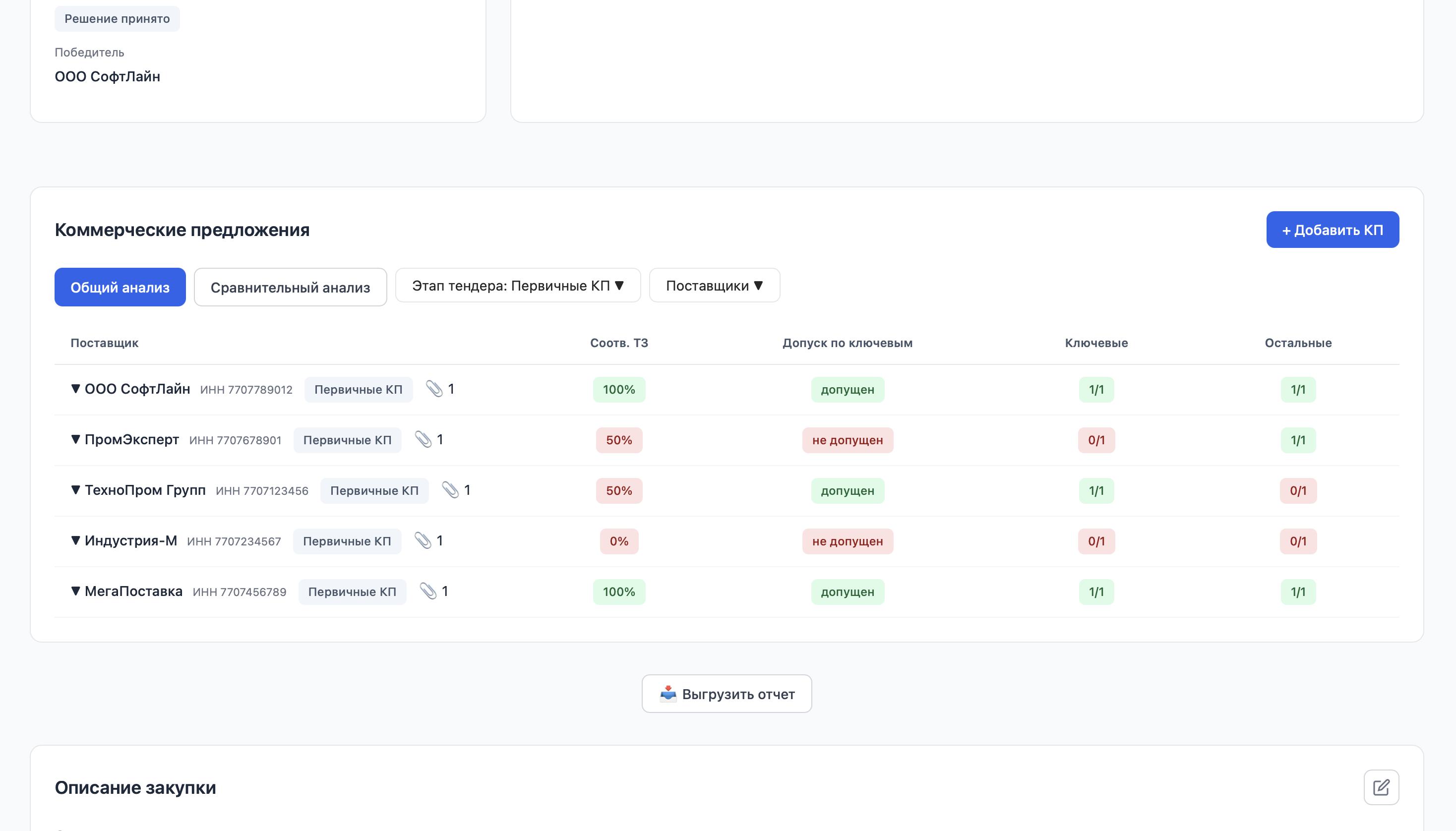
Task: Click the ИНН 7707789012 text
Action: point(246,389)
